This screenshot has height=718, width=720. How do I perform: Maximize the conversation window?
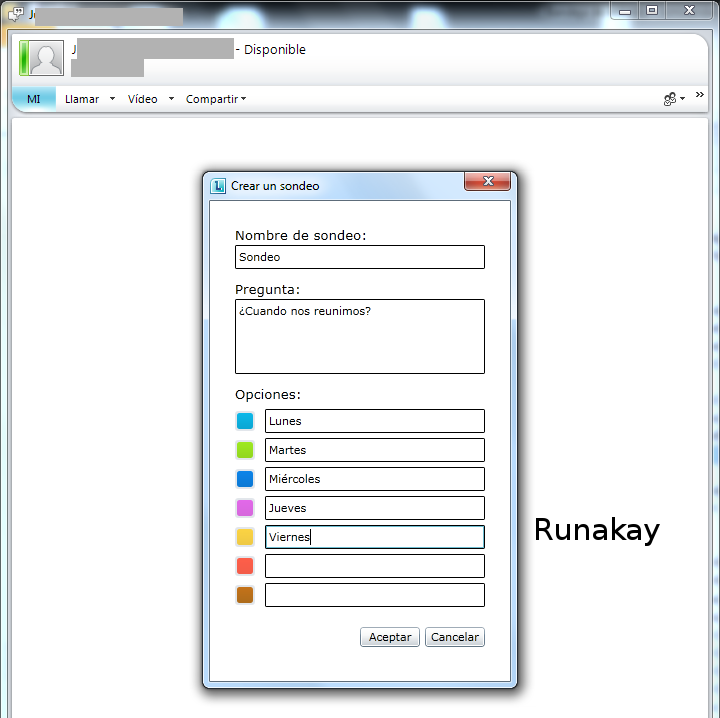652,11
